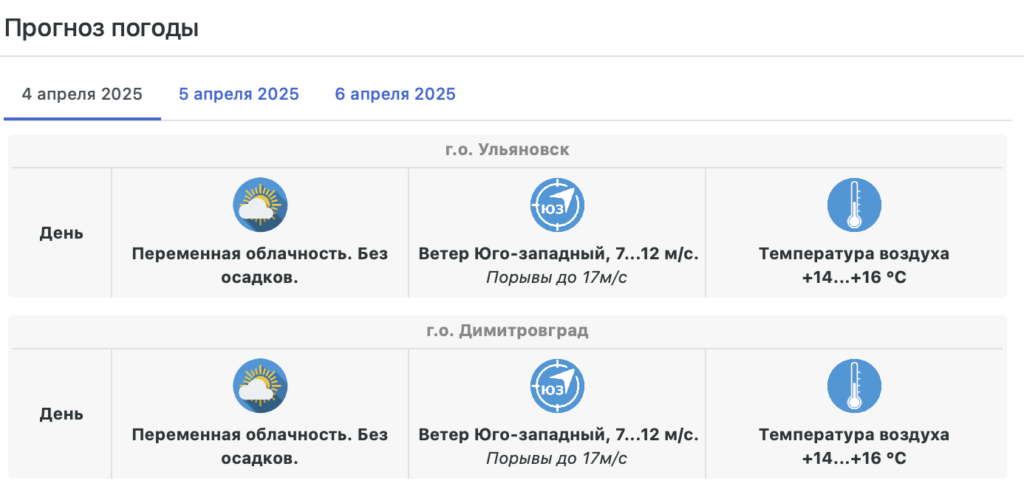Click Ветер Юго-западный text for Димитровград
The image size is (1024, 489).
558,434
